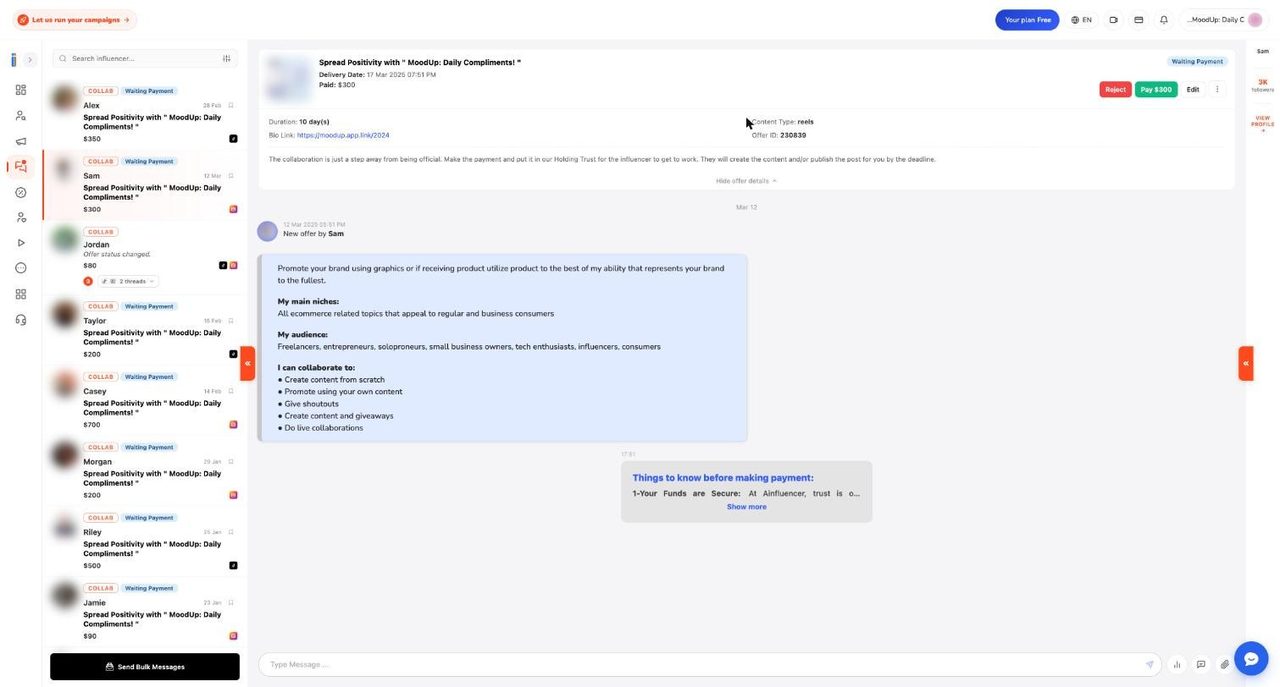Open the search filter settings icon

(x=227, y=58)
